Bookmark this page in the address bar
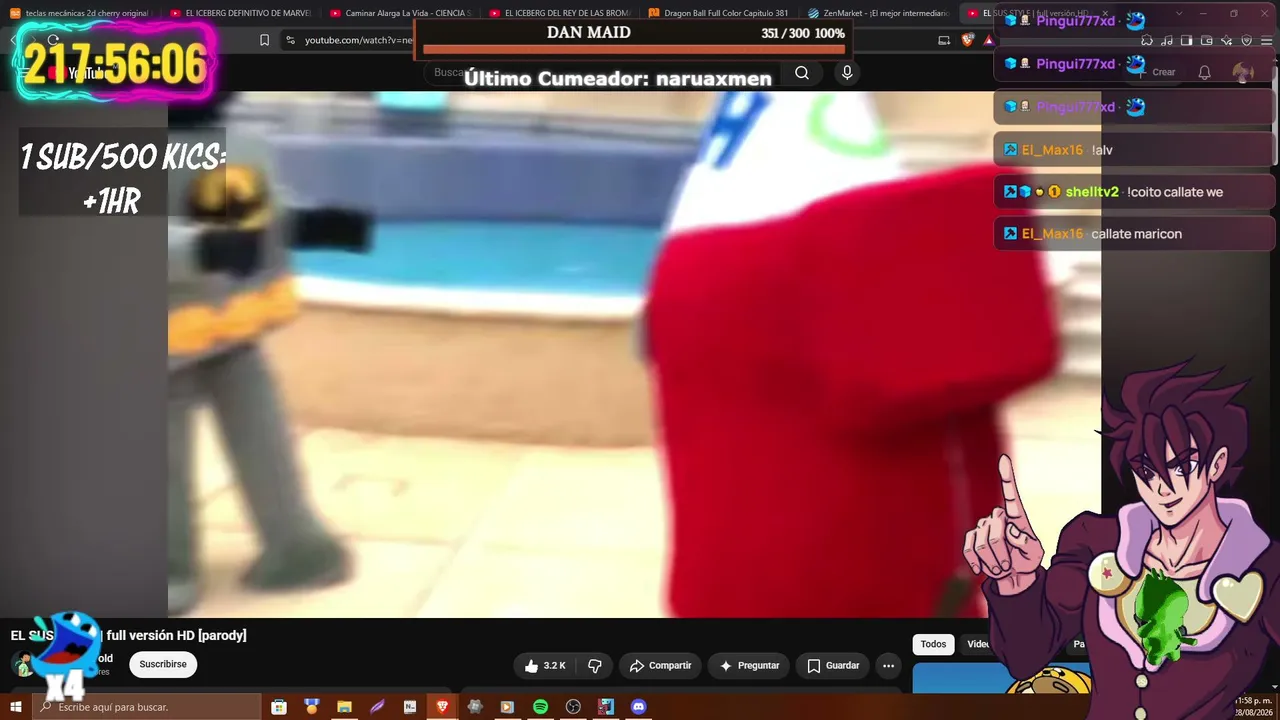The height and width of the screenshot is (720, 1280). tap(264, 40)
